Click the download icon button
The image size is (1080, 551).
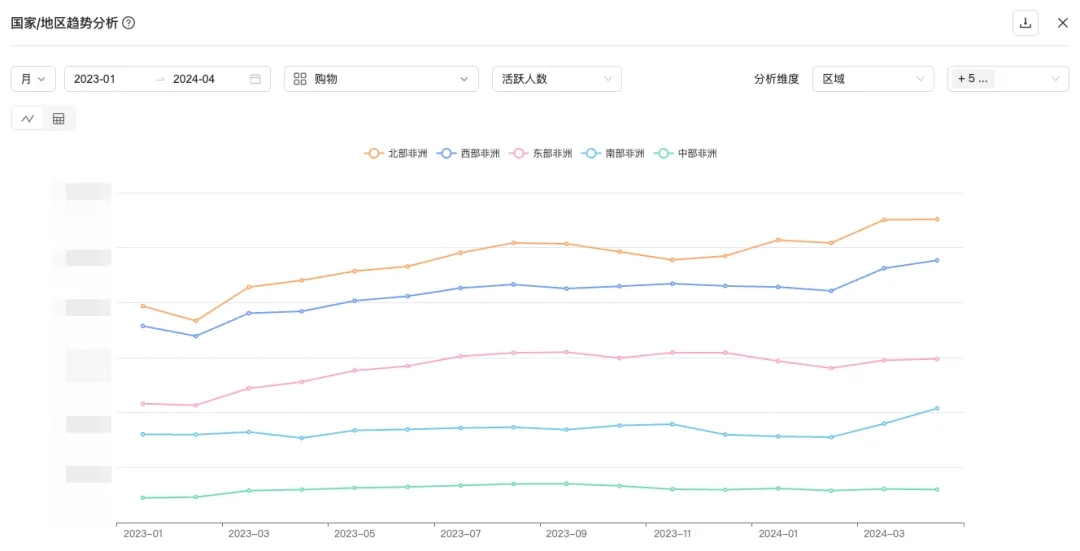tap(1025, 23)
